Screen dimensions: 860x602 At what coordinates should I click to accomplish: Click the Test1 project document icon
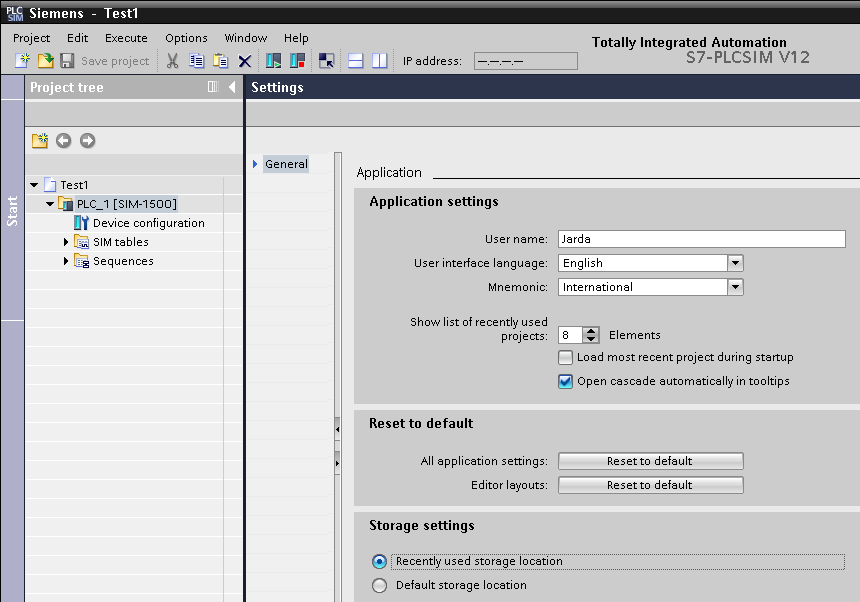(x=50, y=185)
